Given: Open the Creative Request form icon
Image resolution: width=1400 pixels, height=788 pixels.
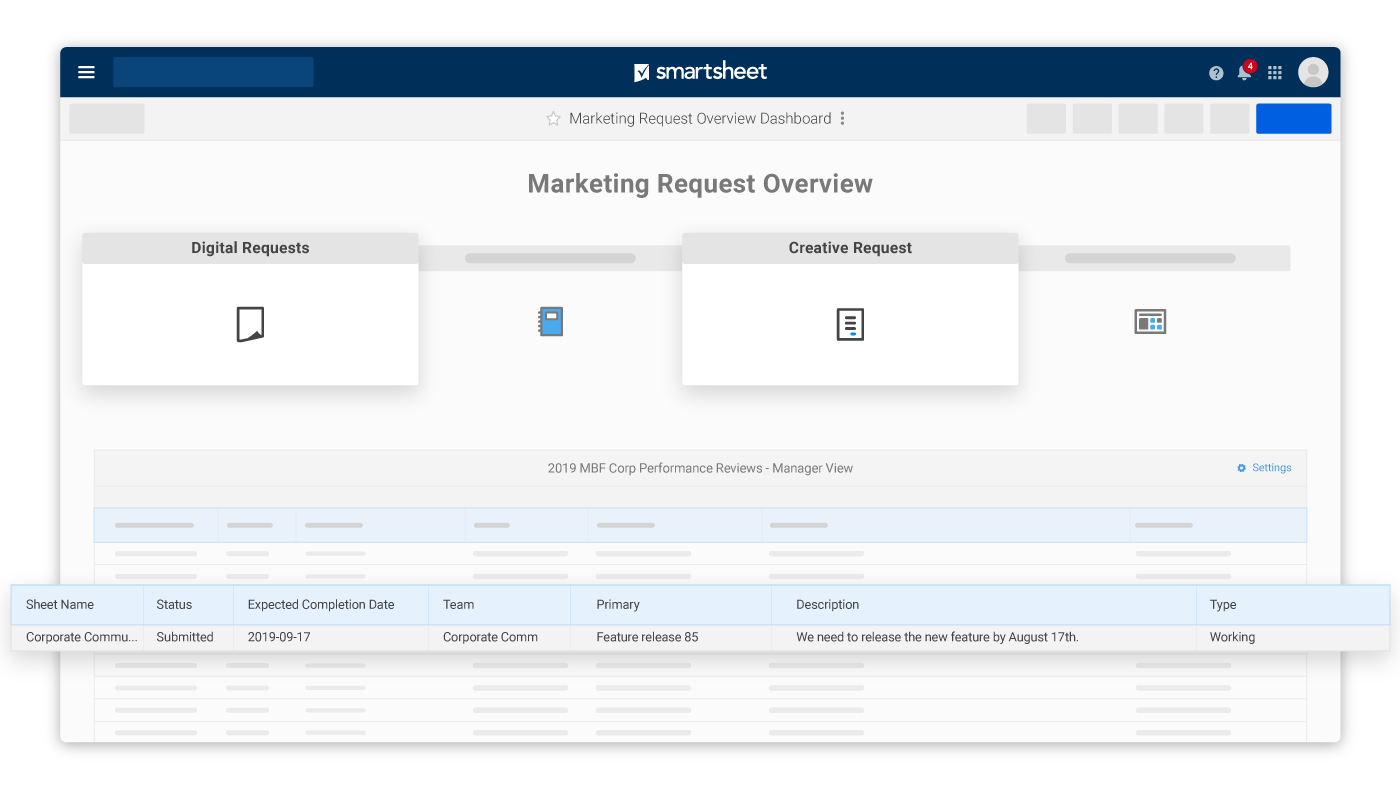Looking at the screenshot, I should pos(850,324).
